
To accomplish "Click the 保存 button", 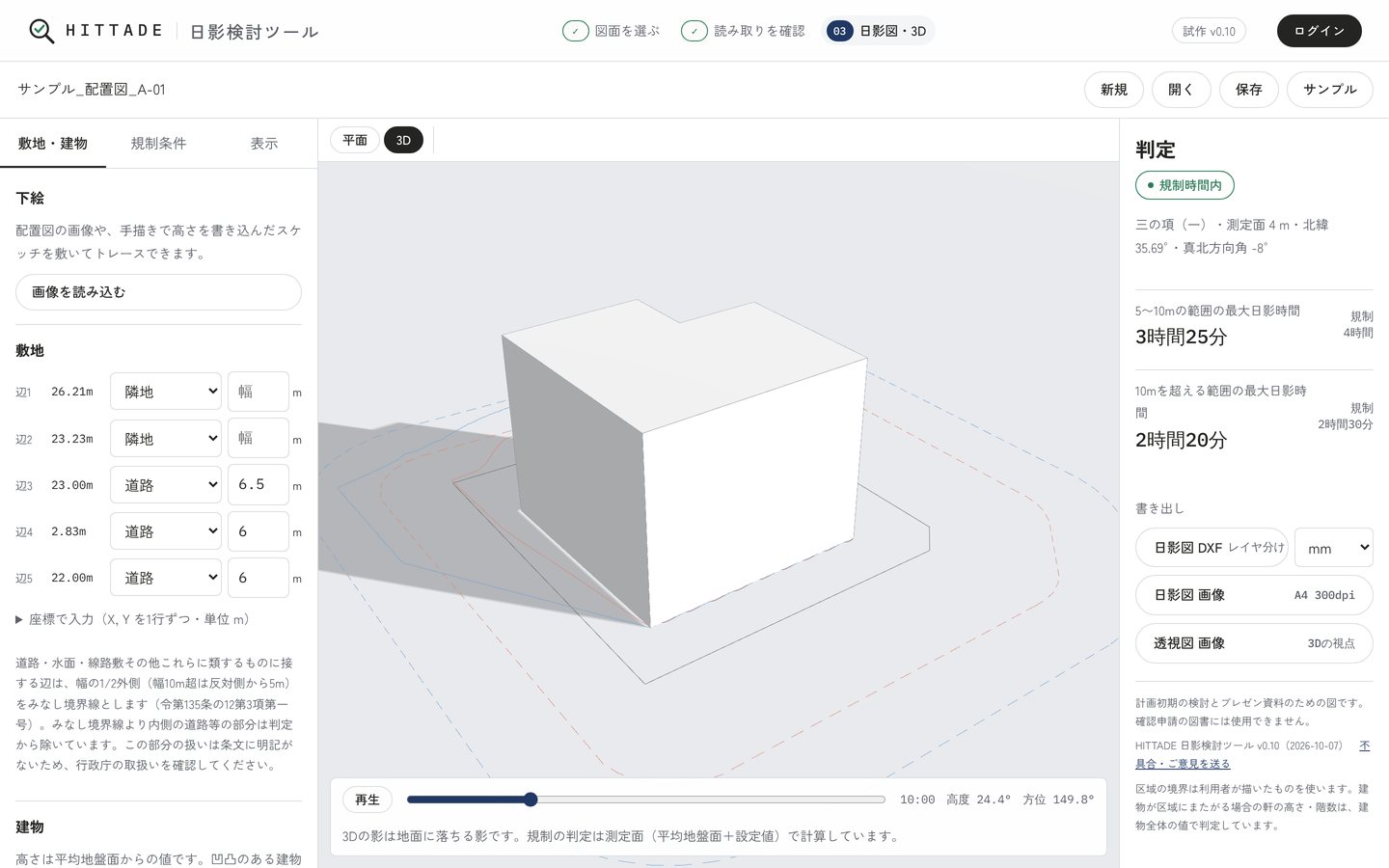I will [x=1249, y=90].
